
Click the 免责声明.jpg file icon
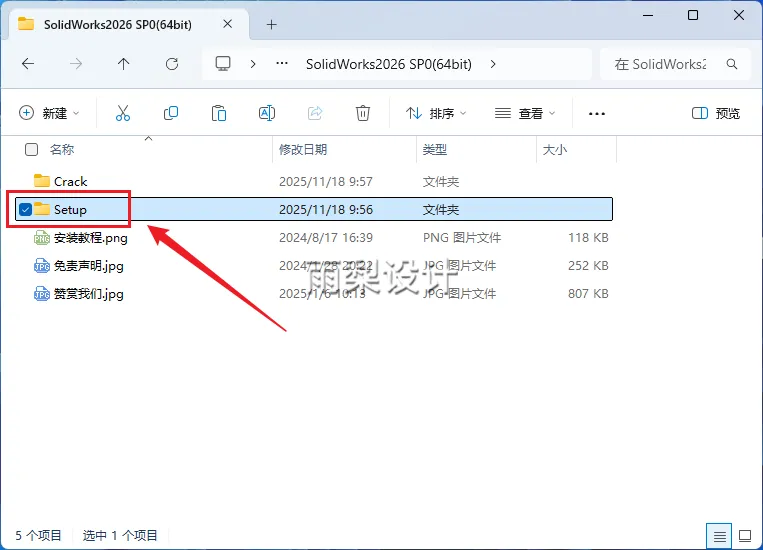point(42,266)
